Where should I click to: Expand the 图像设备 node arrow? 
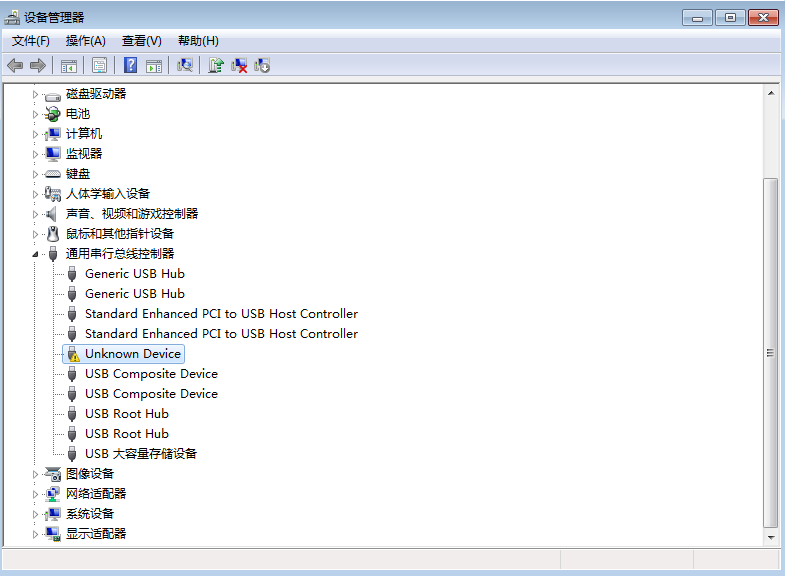[x=35, y=474]
